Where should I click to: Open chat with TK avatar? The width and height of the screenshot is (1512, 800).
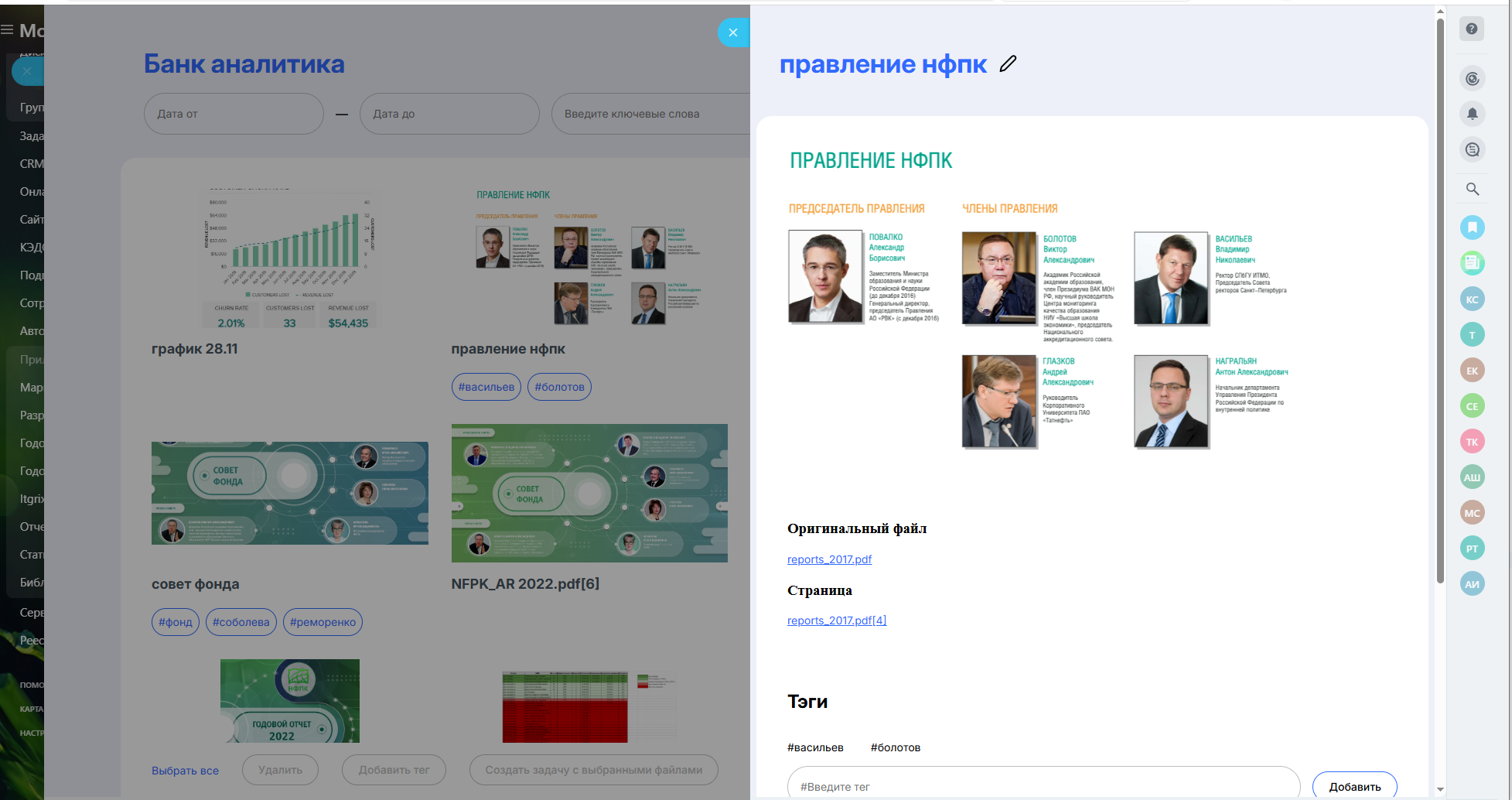(1472, 442)
